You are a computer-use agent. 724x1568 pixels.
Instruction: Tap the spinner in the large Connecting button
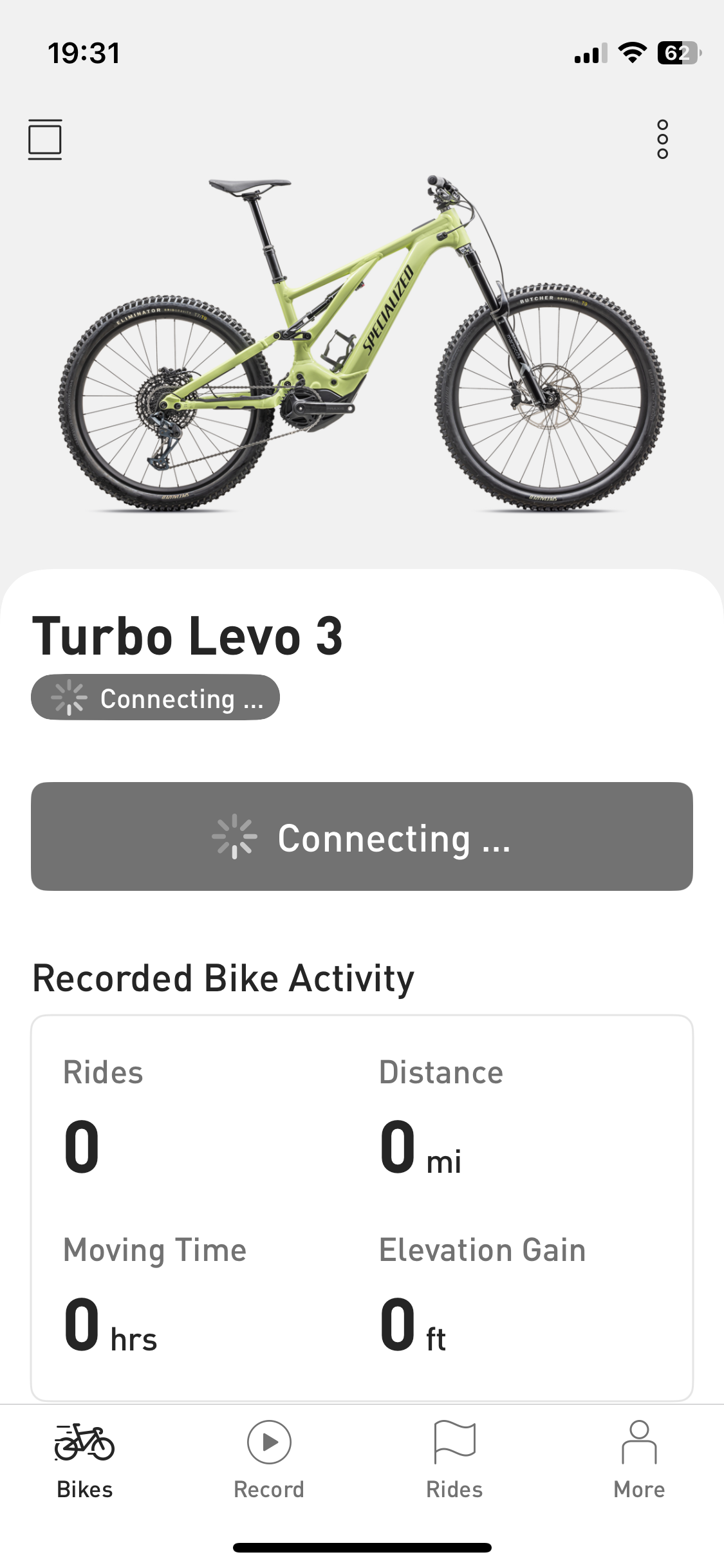tap(235, 837)
